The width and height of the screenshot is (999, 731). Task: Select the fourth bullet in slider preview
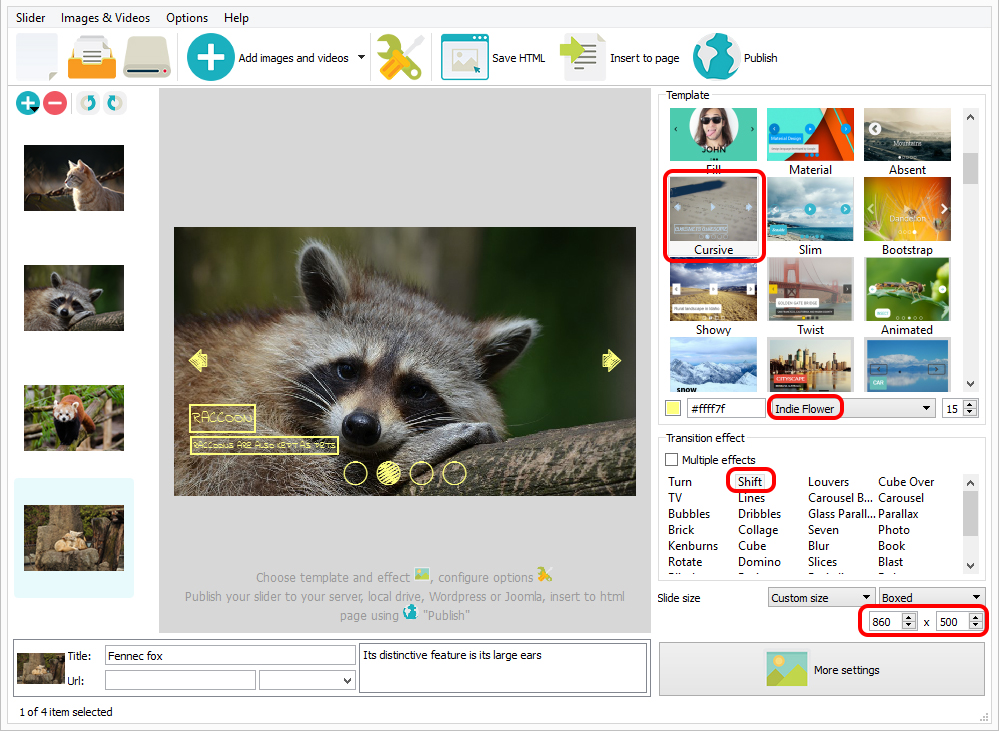click(x=454, y=473)
